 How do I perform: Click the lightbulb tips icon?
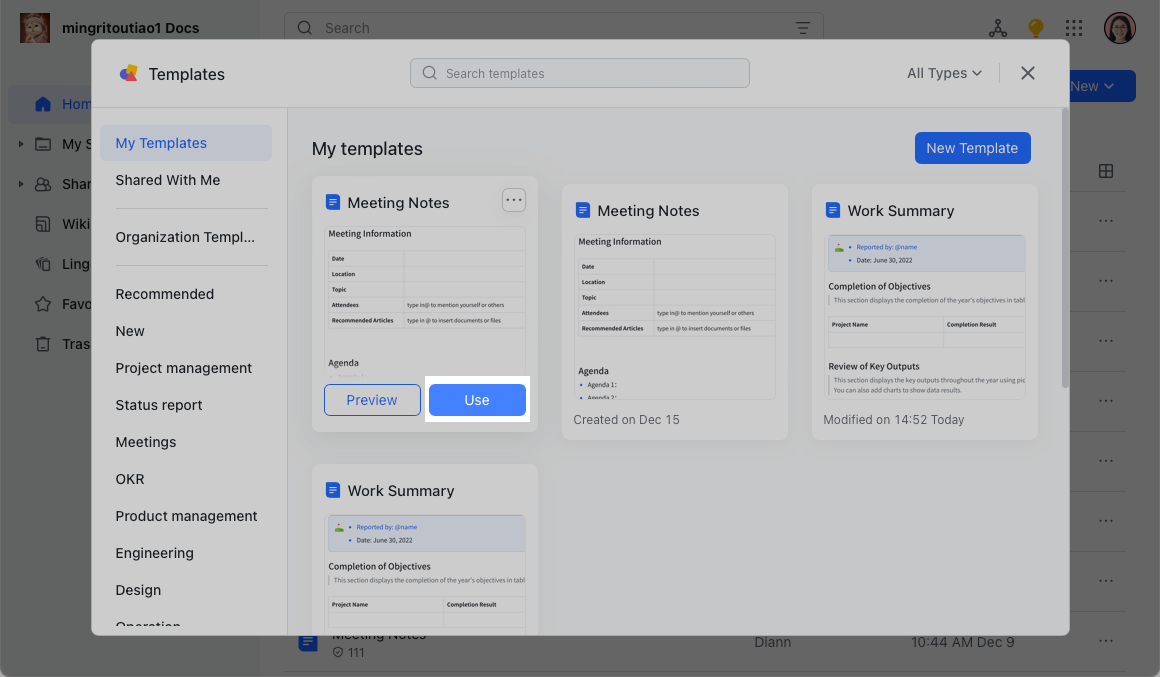pyautogui.click(x=1035, y=28)
